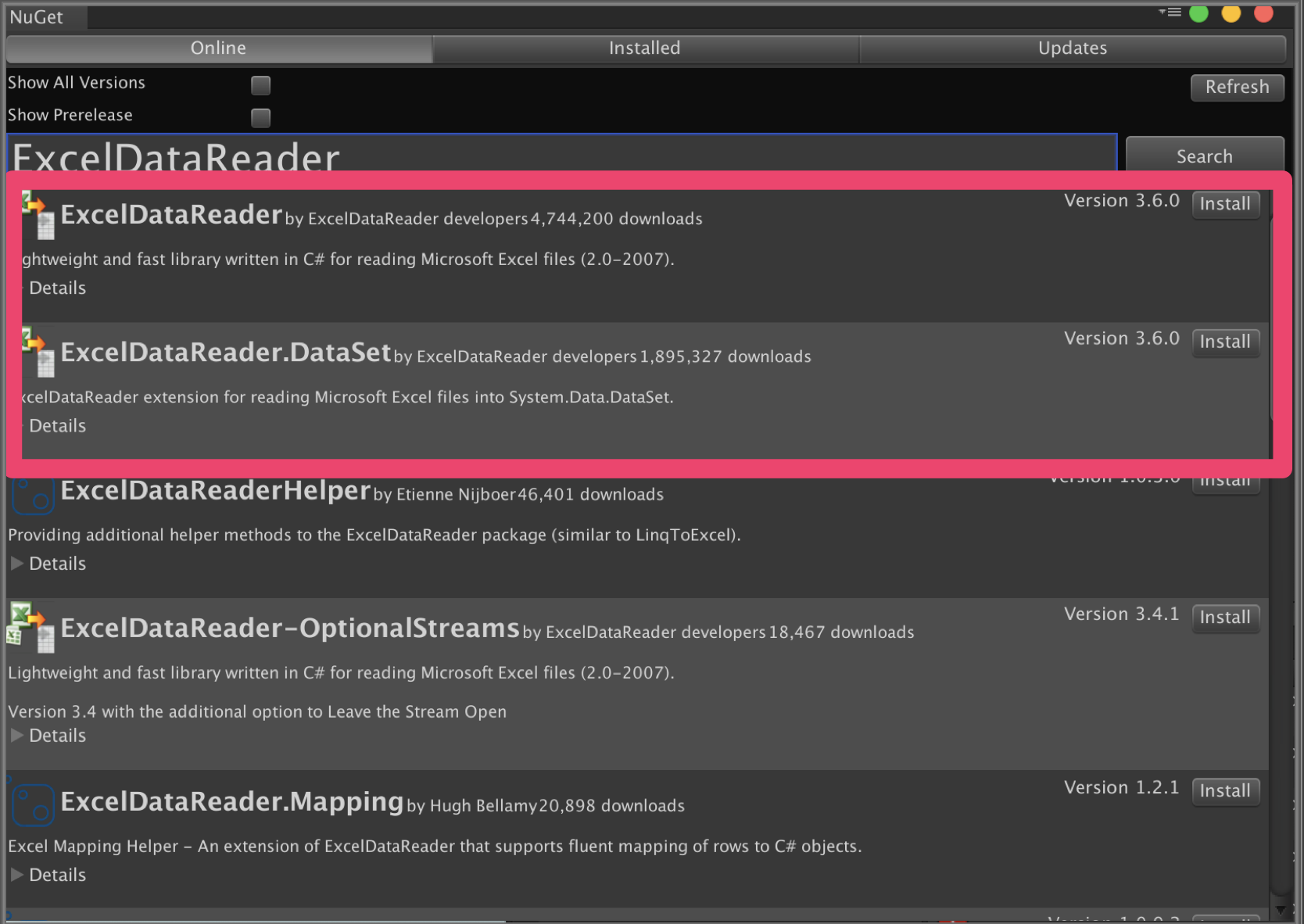1304x924 pixels.
Task: Install ExcelDataReader version 3.6.0
Action: click(x=1225, y=204)
